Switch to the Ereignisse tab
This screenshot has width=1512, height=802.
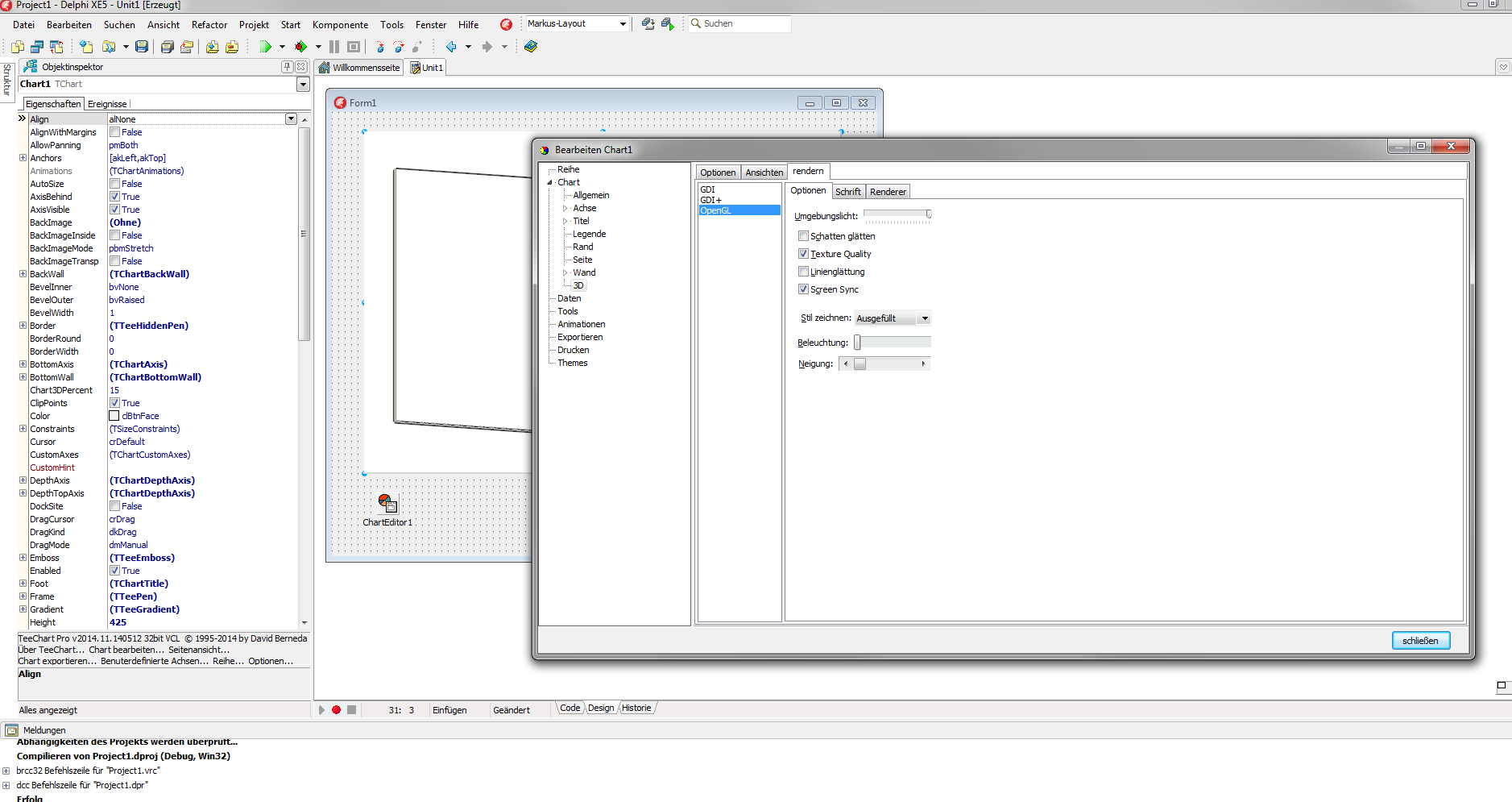(x=107, y=104)
